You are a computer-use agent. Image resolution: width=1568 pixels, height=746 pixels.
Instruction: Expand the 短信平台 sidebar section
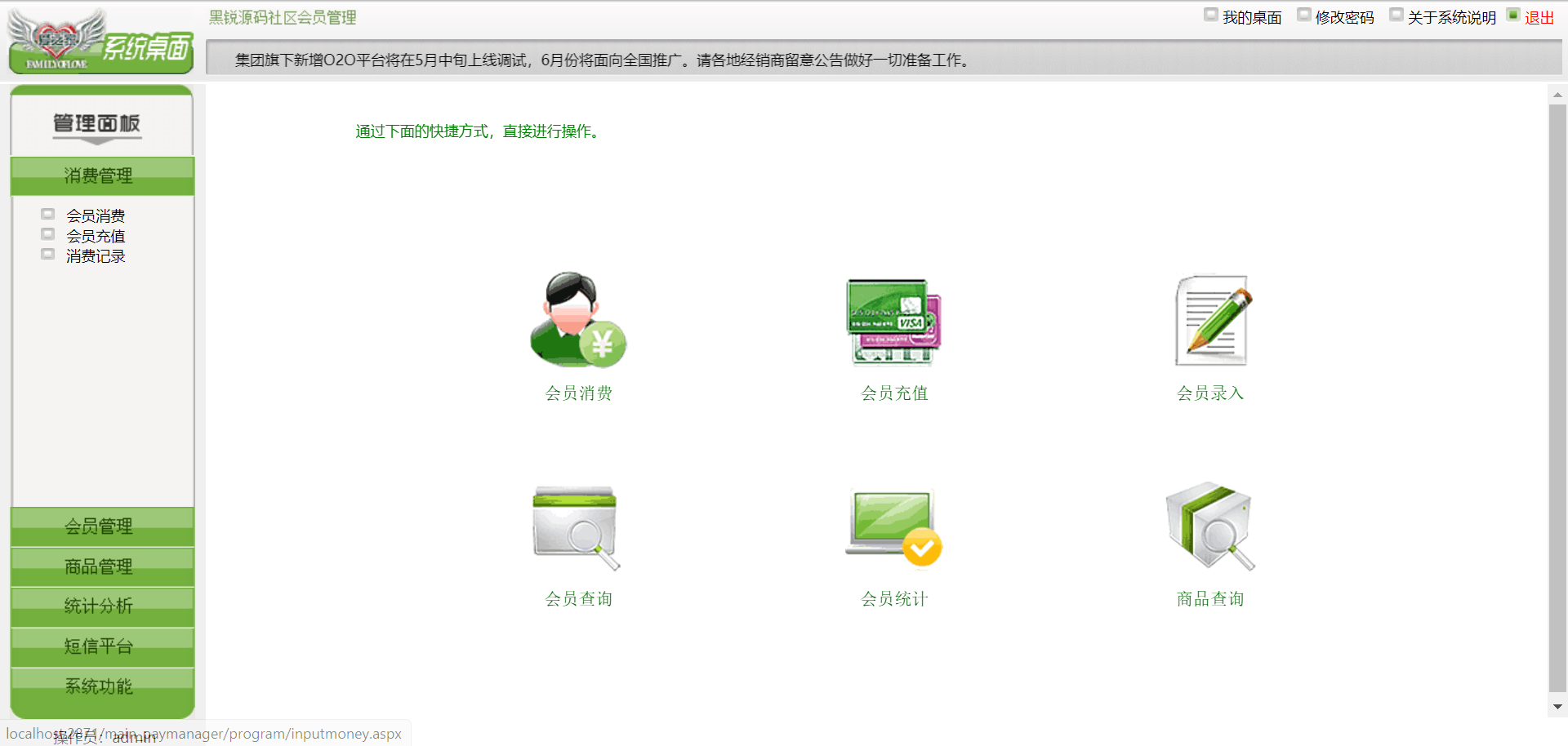point(102,646)
